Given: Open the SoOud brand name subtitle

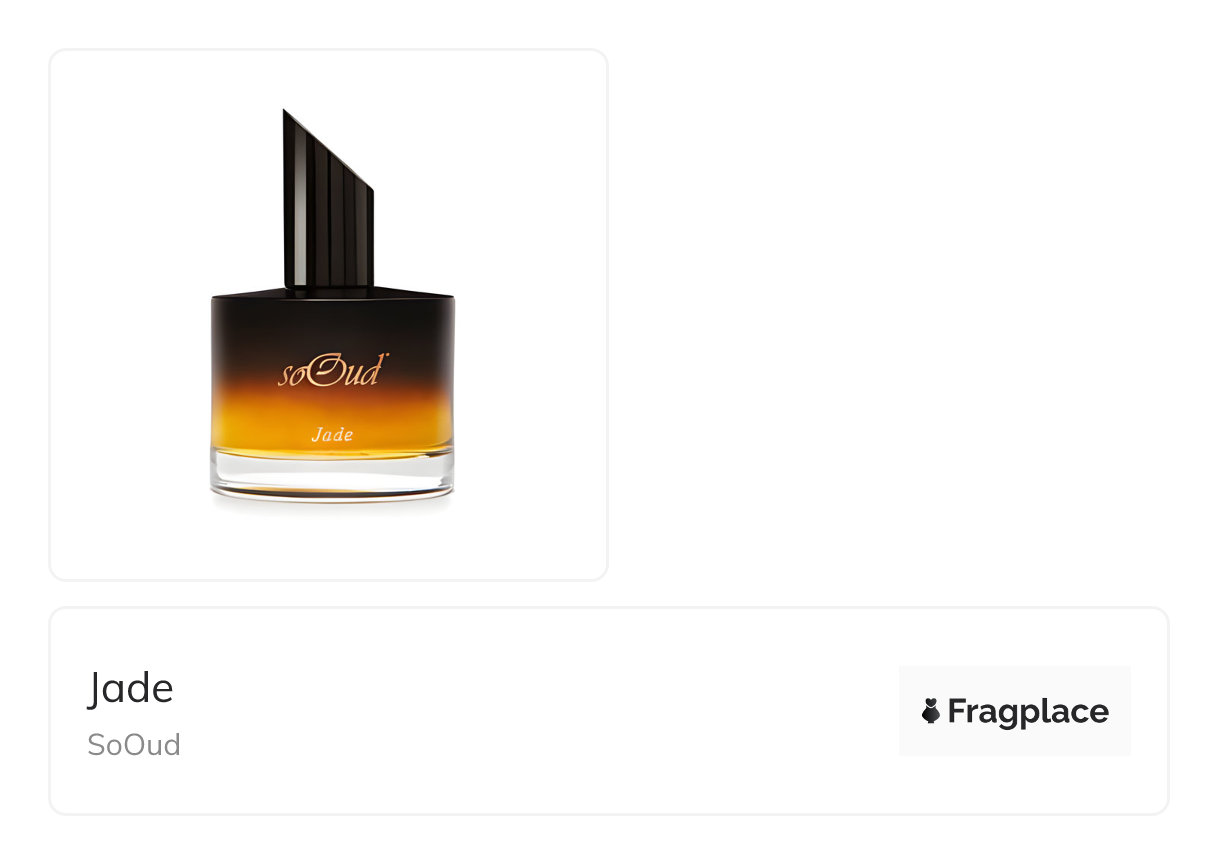Looking at the screenshot, I should pos(134,745).
